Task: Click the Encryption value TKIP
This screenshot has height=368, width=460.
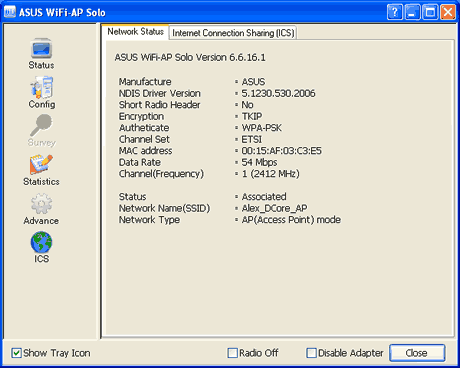Action: click(252, 116)
